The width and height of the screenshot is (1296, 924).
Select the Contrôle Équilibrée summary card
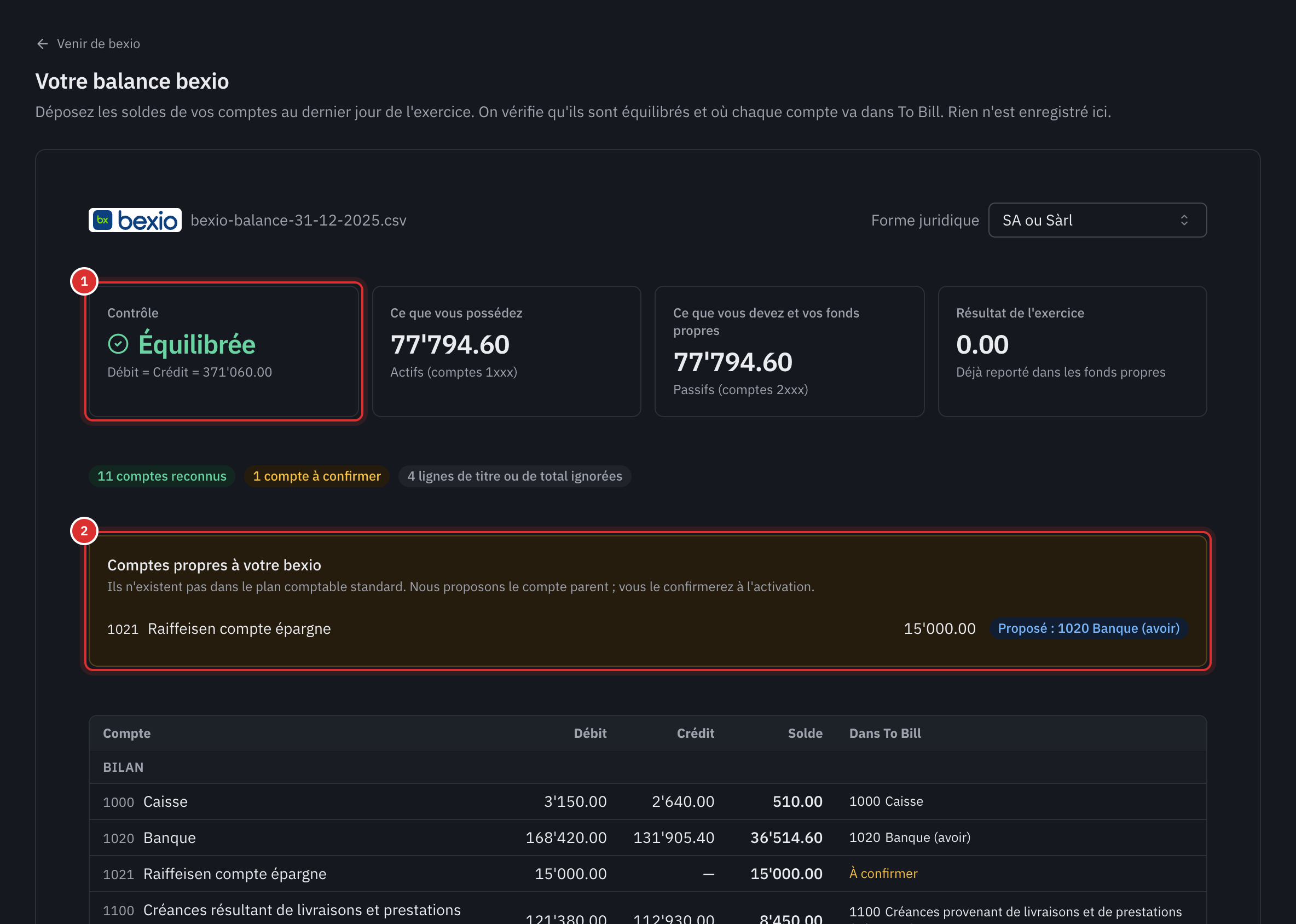pos(224,351)
